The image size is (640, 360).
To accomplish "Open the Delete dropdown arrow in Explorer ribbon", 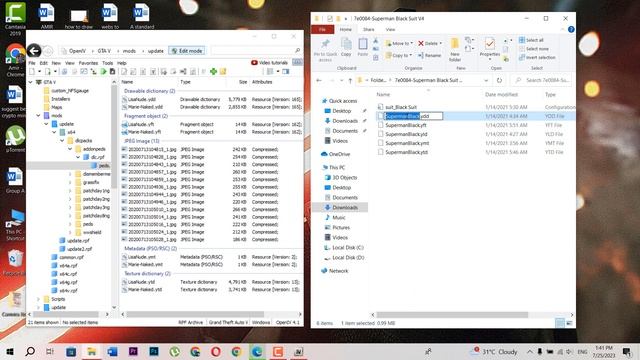I will click(440, 43).
